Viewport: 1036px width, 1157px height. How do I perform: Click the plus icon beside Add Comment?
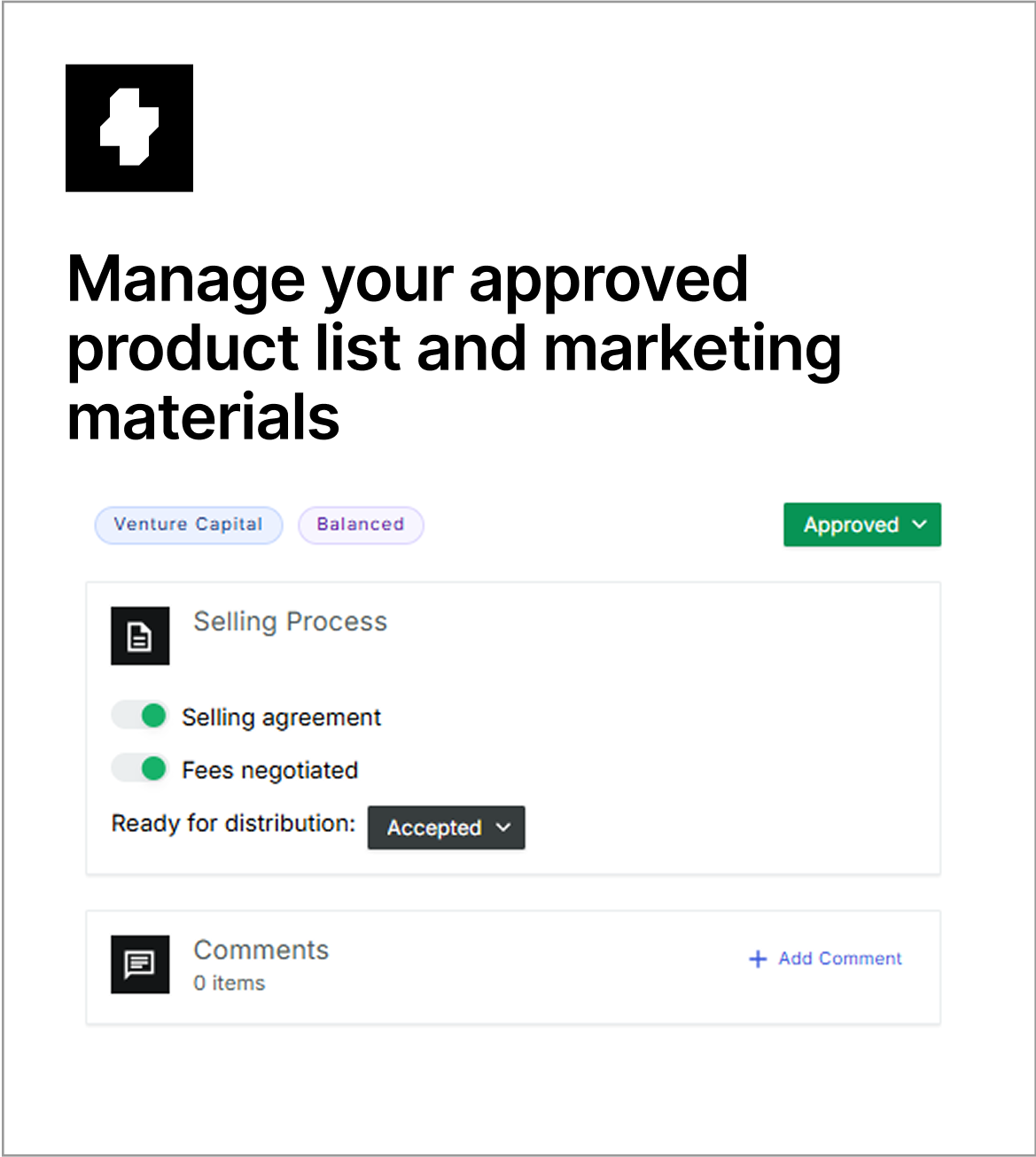pyautogui.click(x=758, y=959)
